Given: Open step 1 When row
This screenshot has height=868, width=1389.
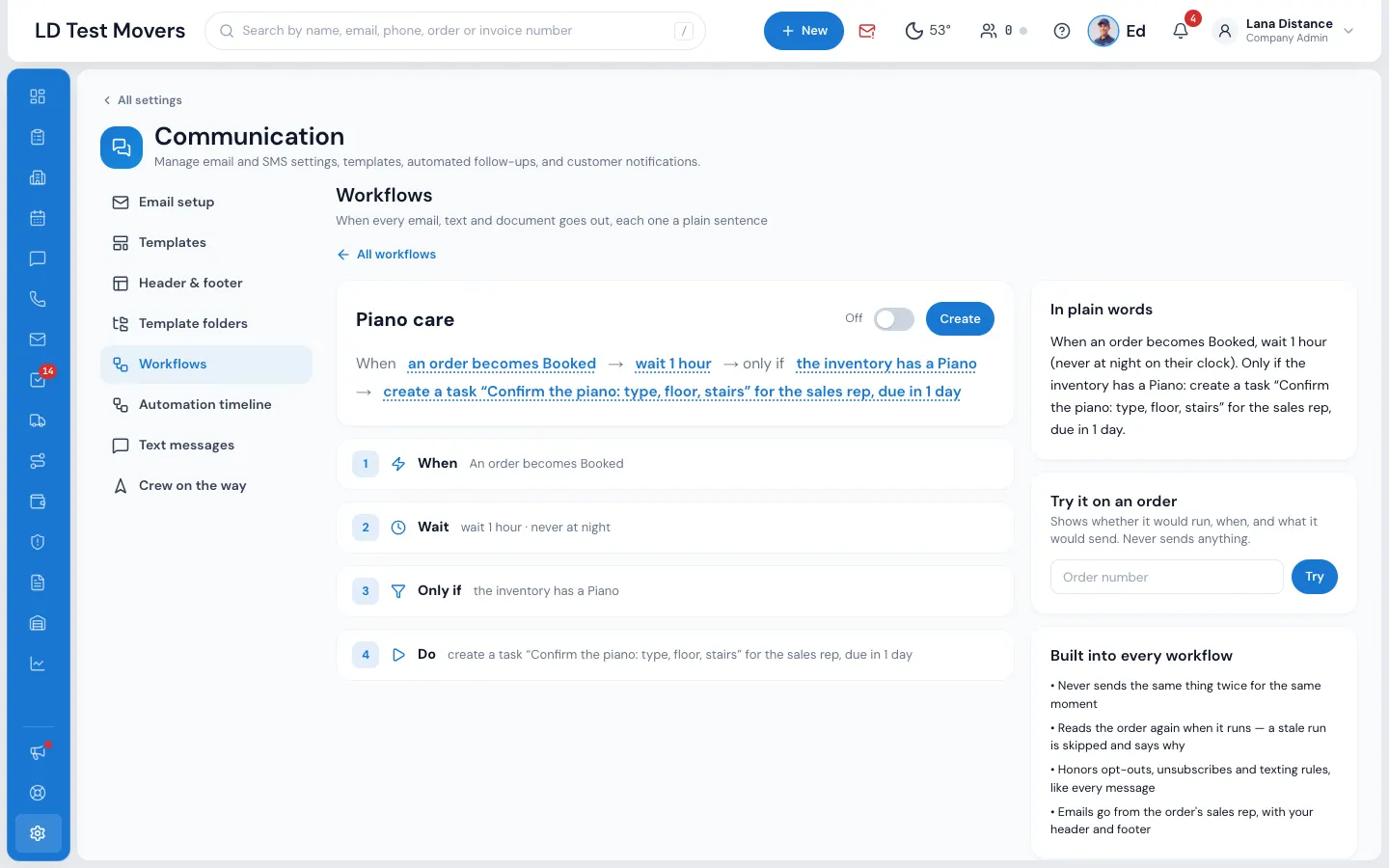Looking at the screenshot, I should pyautogui.click(x=675, y=464).
